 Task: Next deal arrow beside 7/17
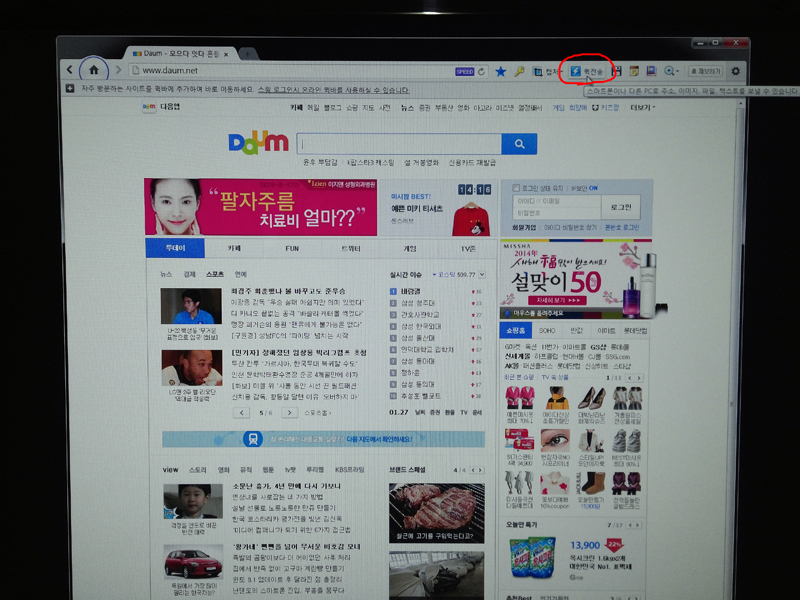(x=637, y=525)
